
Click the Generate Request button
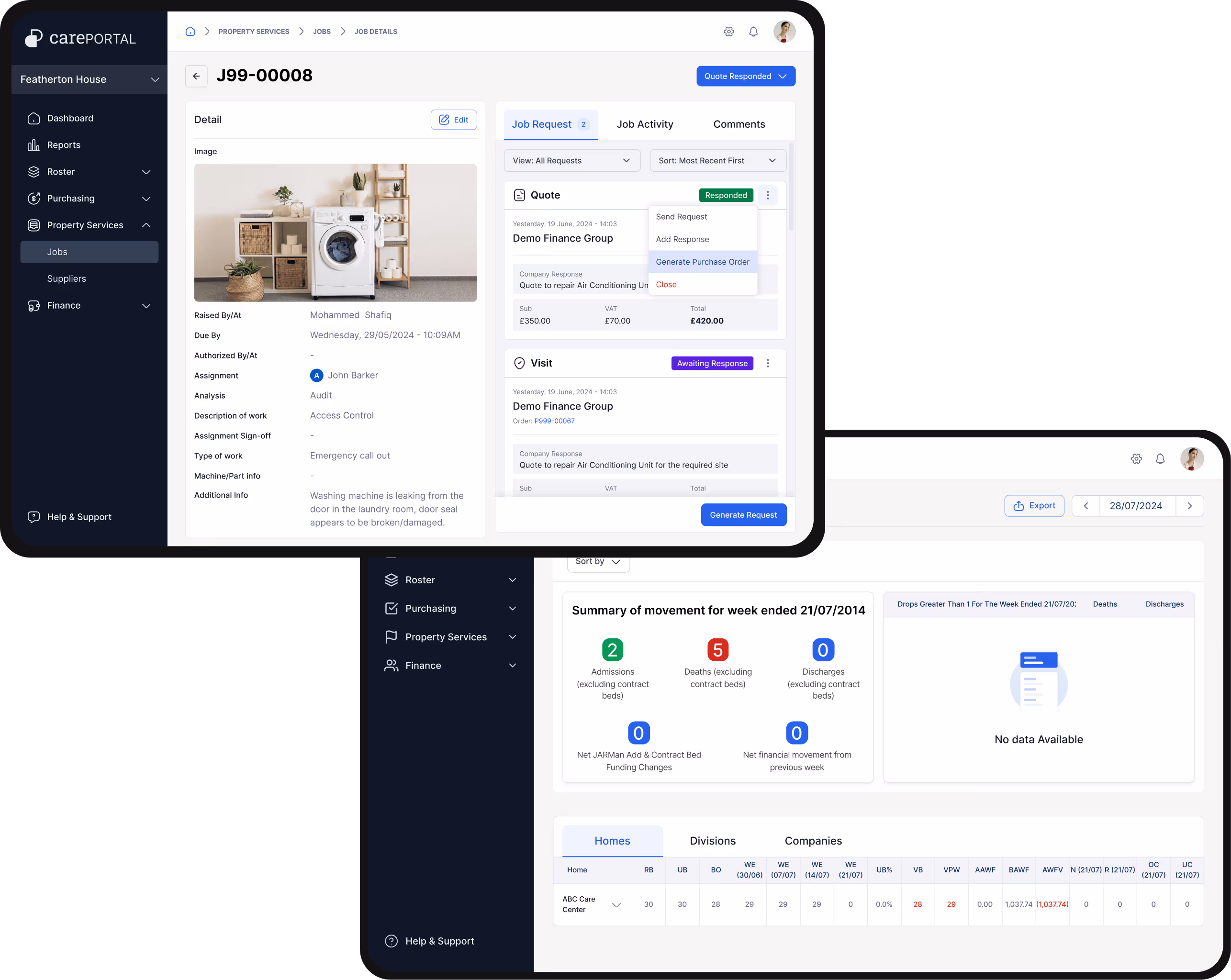click(x=743, y=515)
